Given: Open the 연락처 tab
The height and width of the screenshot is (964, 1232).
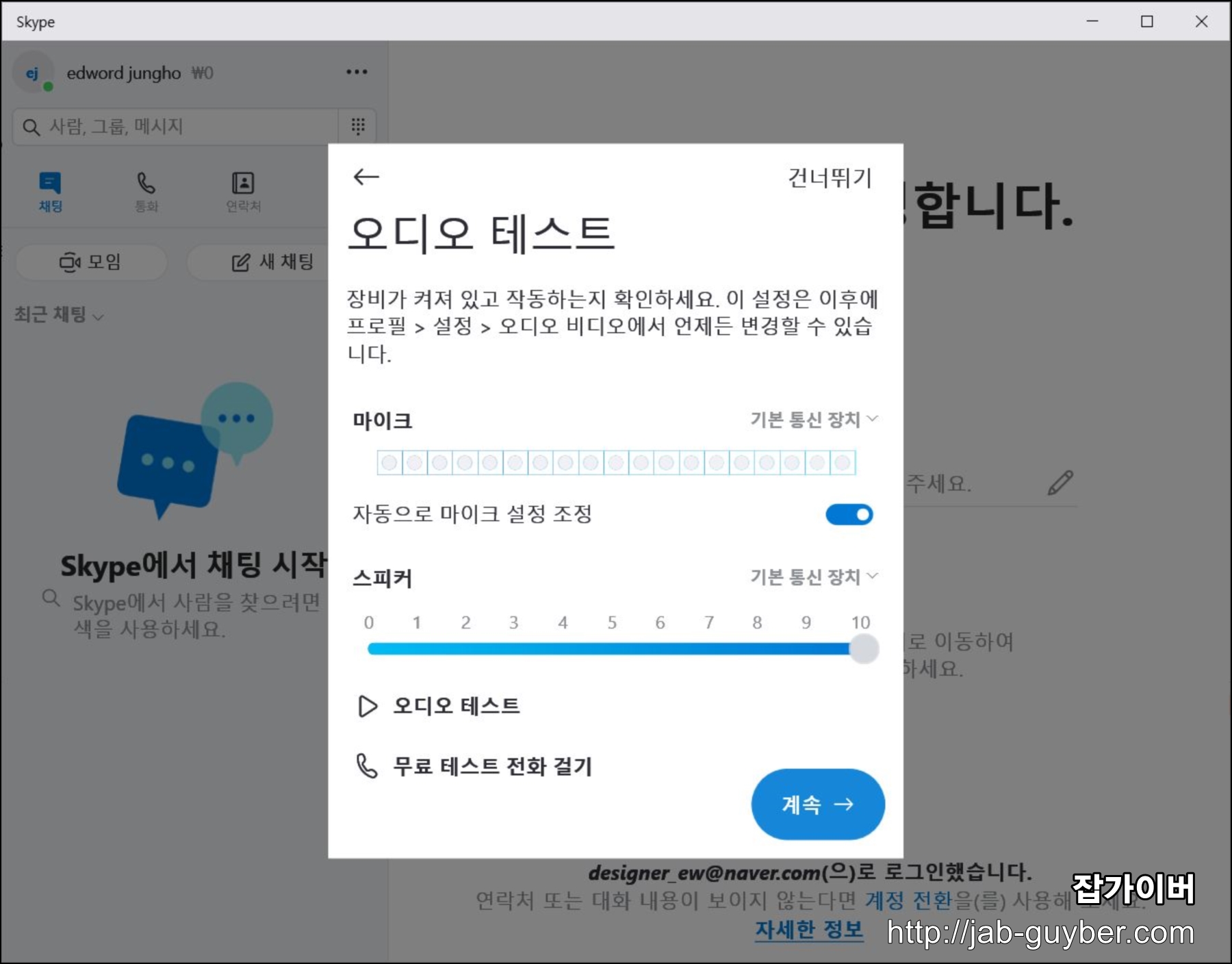Looking at the screenshot, I should coord(243,192).
